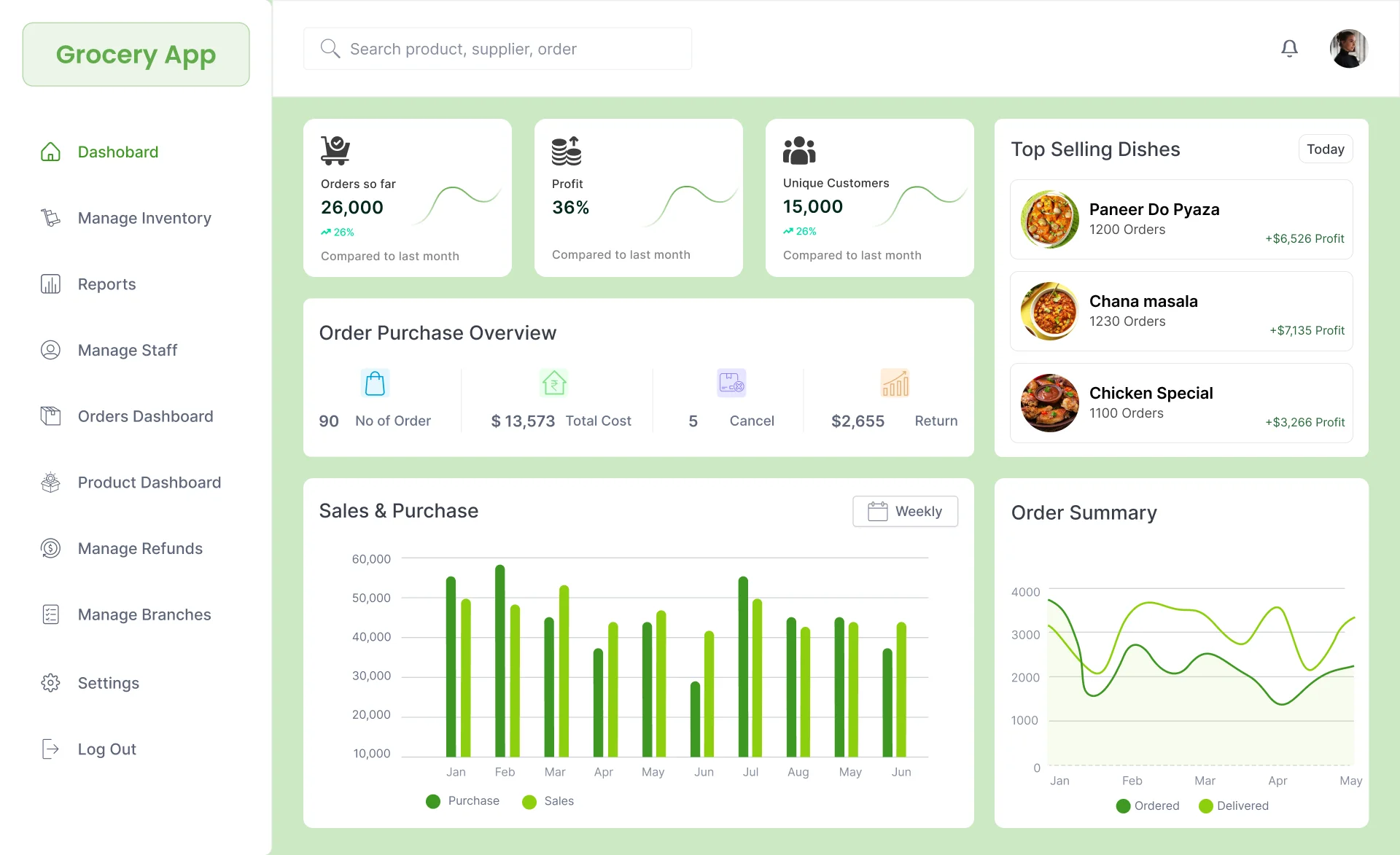Click the notification bell icon
Screen dimensions: 1400x855
[x=1289, y=48]
